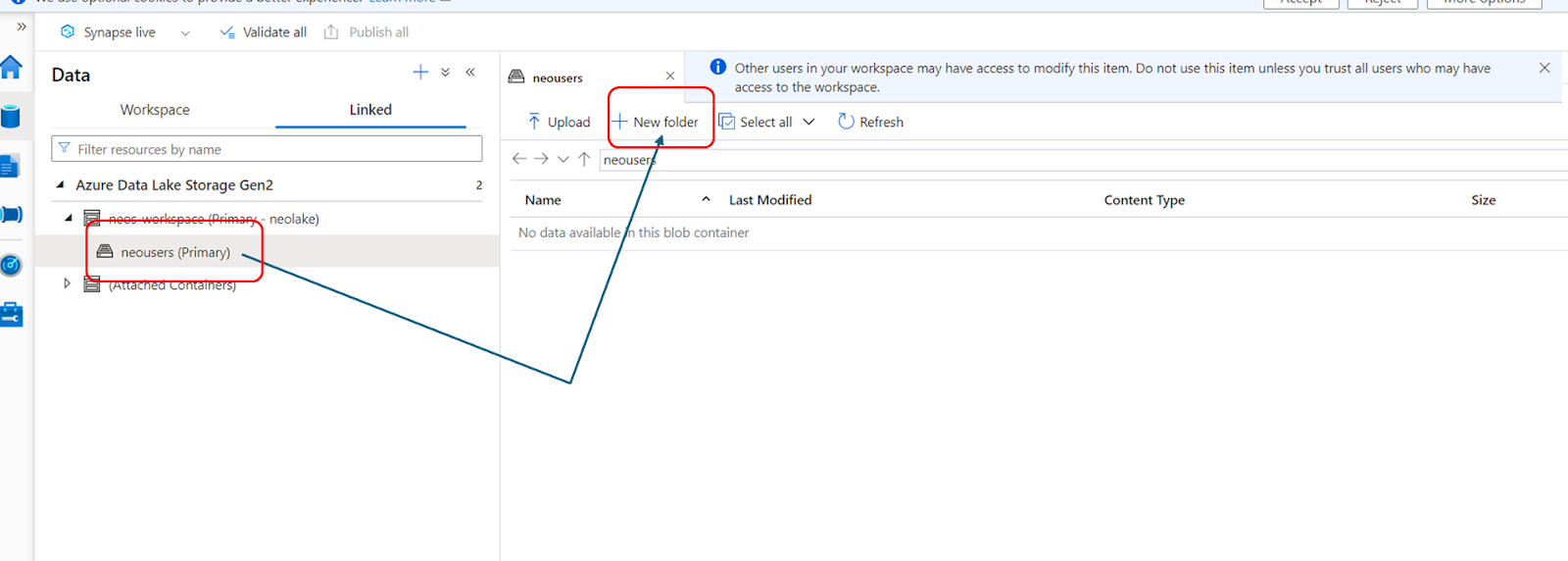Click the storage count badge 2

coord(479,185)
